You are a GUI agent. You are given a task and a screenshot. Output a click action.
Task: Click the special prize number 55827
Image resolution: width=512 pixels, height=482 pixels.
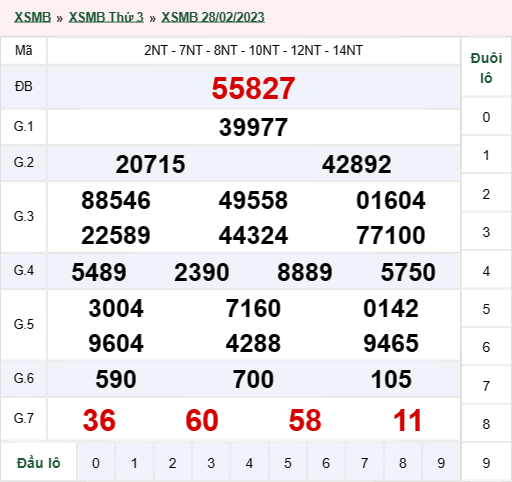click(x=253, y=88)
